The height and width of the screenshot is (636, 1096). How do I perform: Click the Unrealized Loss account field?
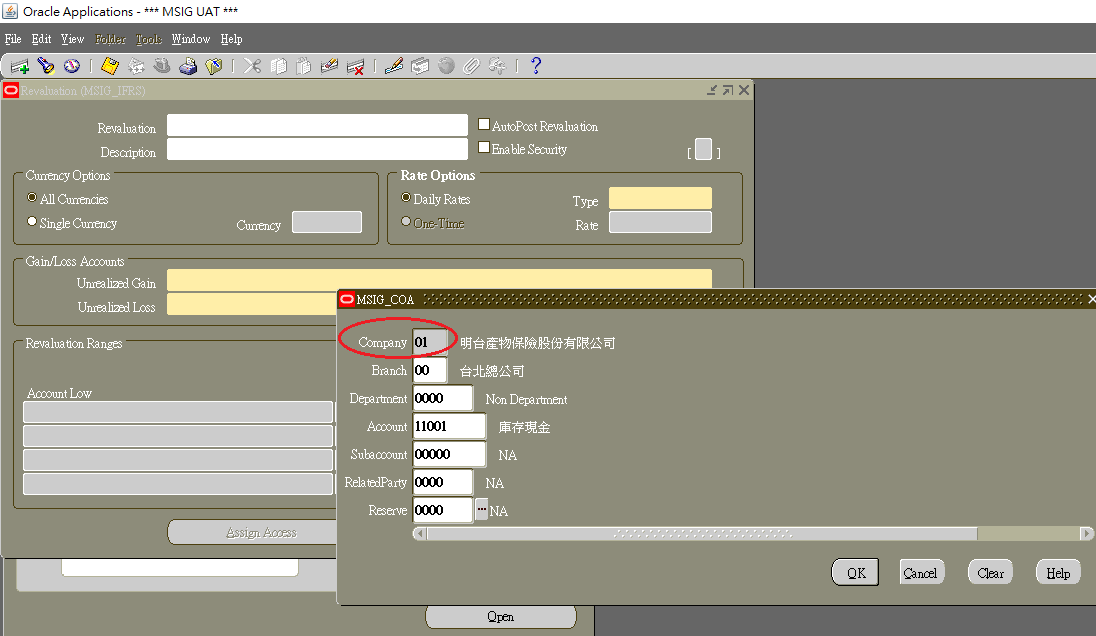click(252, 304)
